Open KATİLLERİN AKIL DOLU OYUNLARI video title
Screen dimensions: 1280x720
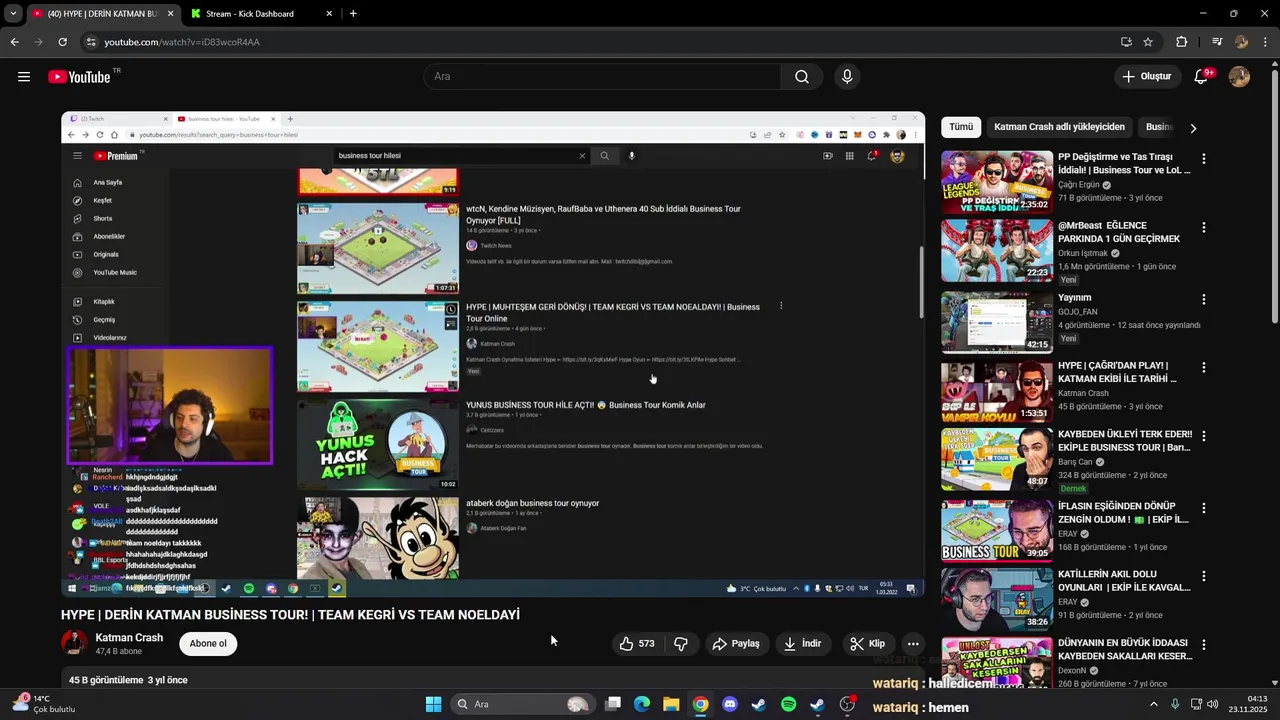pos(1124,581)
